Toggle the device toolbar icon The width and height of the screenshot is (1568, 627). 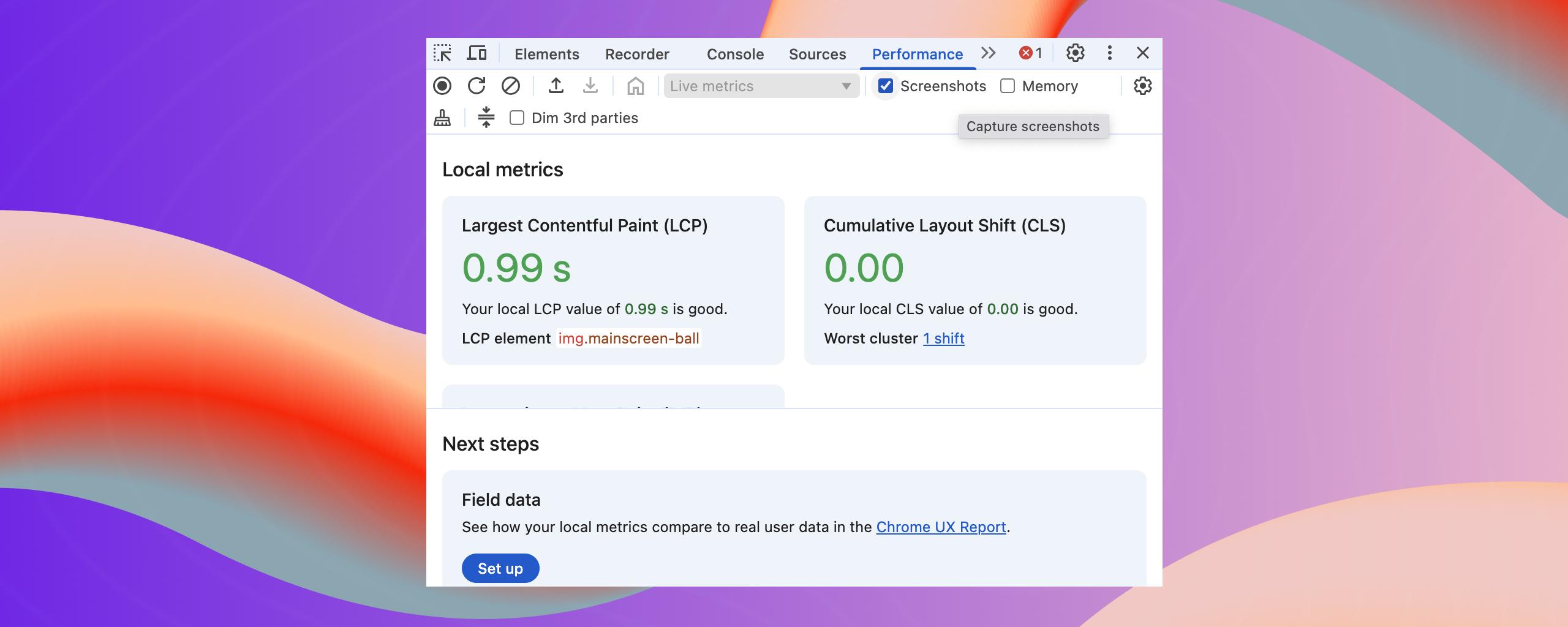477,53
